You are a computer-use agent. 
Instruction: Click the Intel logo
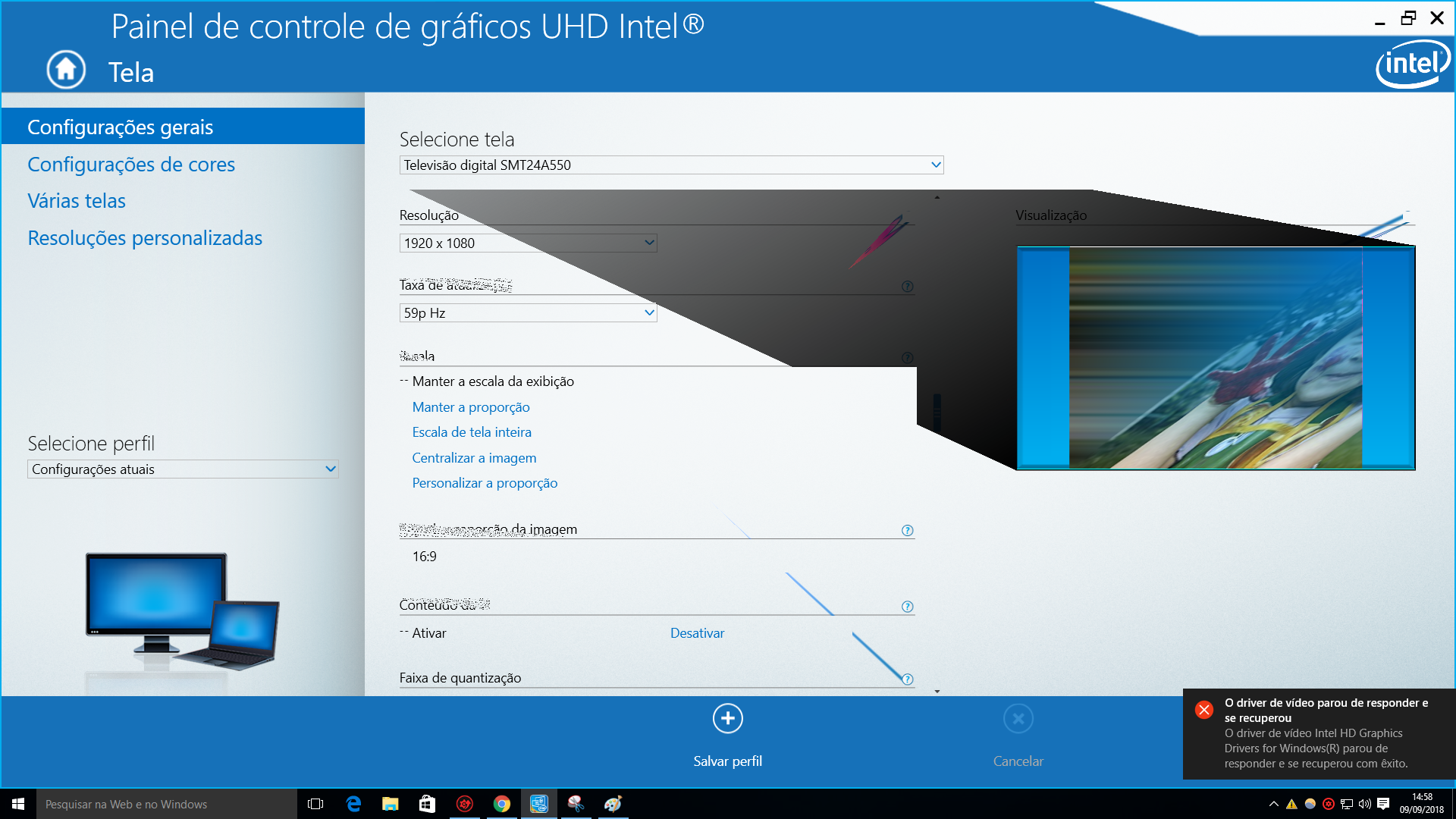pos(1413,64)
